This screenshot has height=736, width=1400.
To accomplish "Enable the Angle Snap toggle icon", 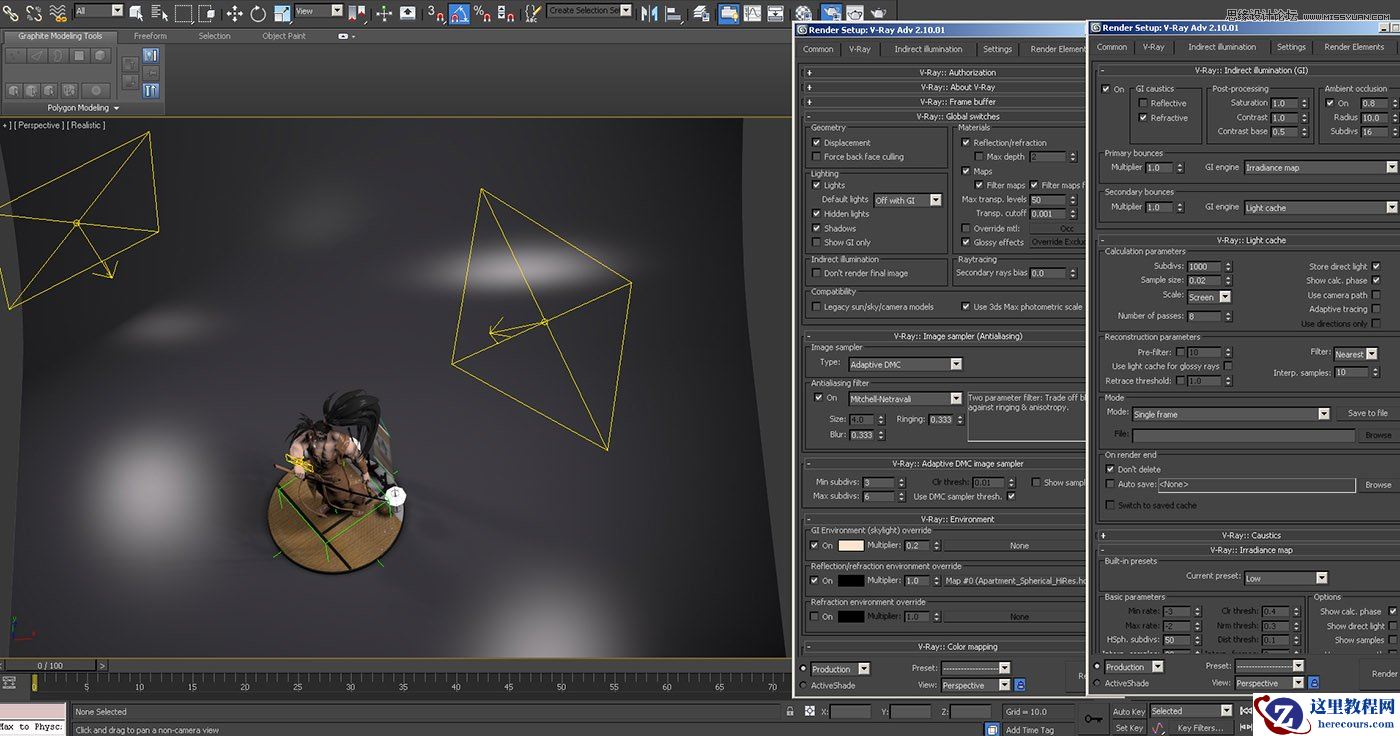I will (461, 13).
